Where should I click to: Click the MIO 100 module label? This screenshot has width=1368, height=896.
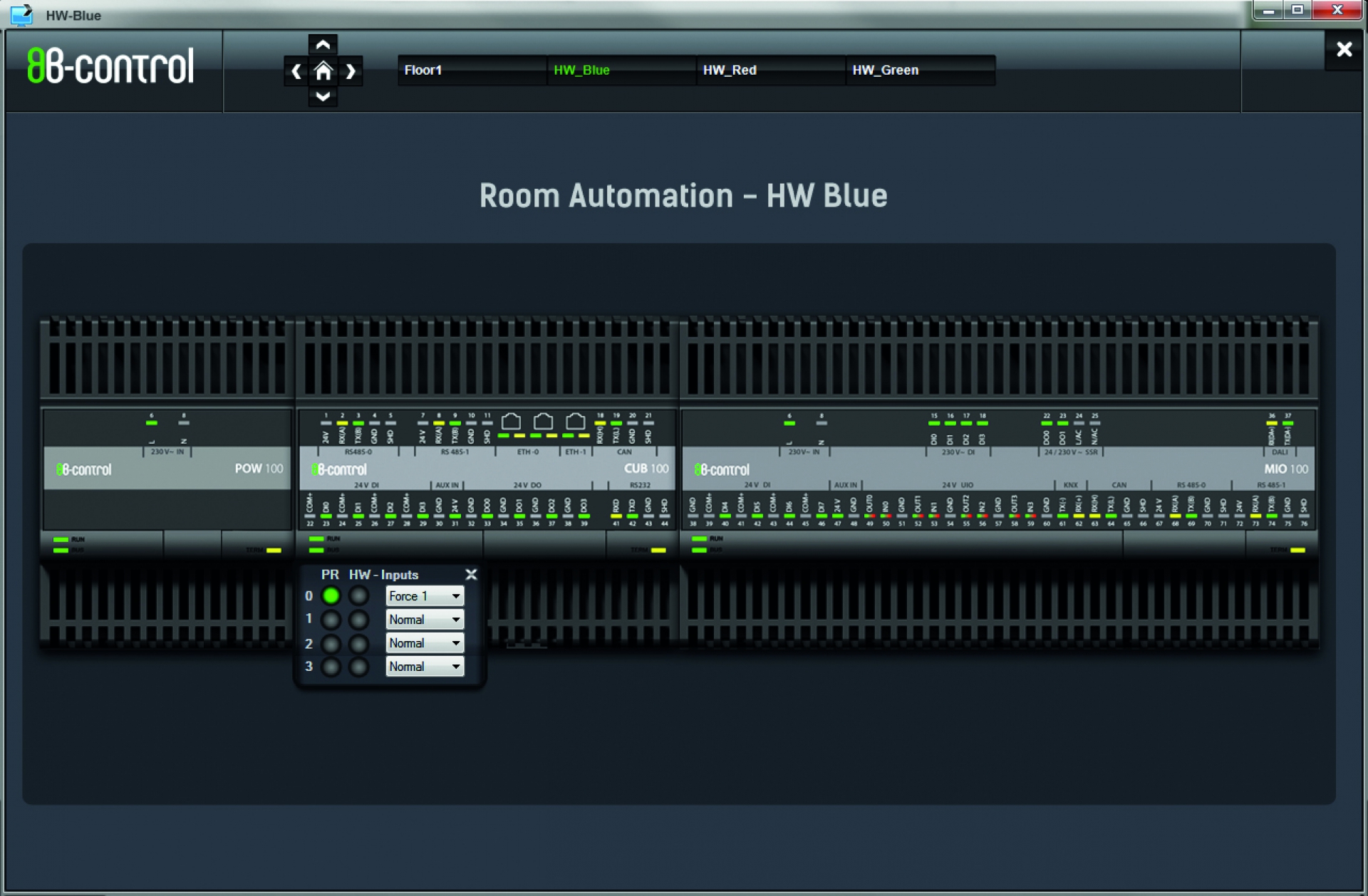coord(1285,469)
